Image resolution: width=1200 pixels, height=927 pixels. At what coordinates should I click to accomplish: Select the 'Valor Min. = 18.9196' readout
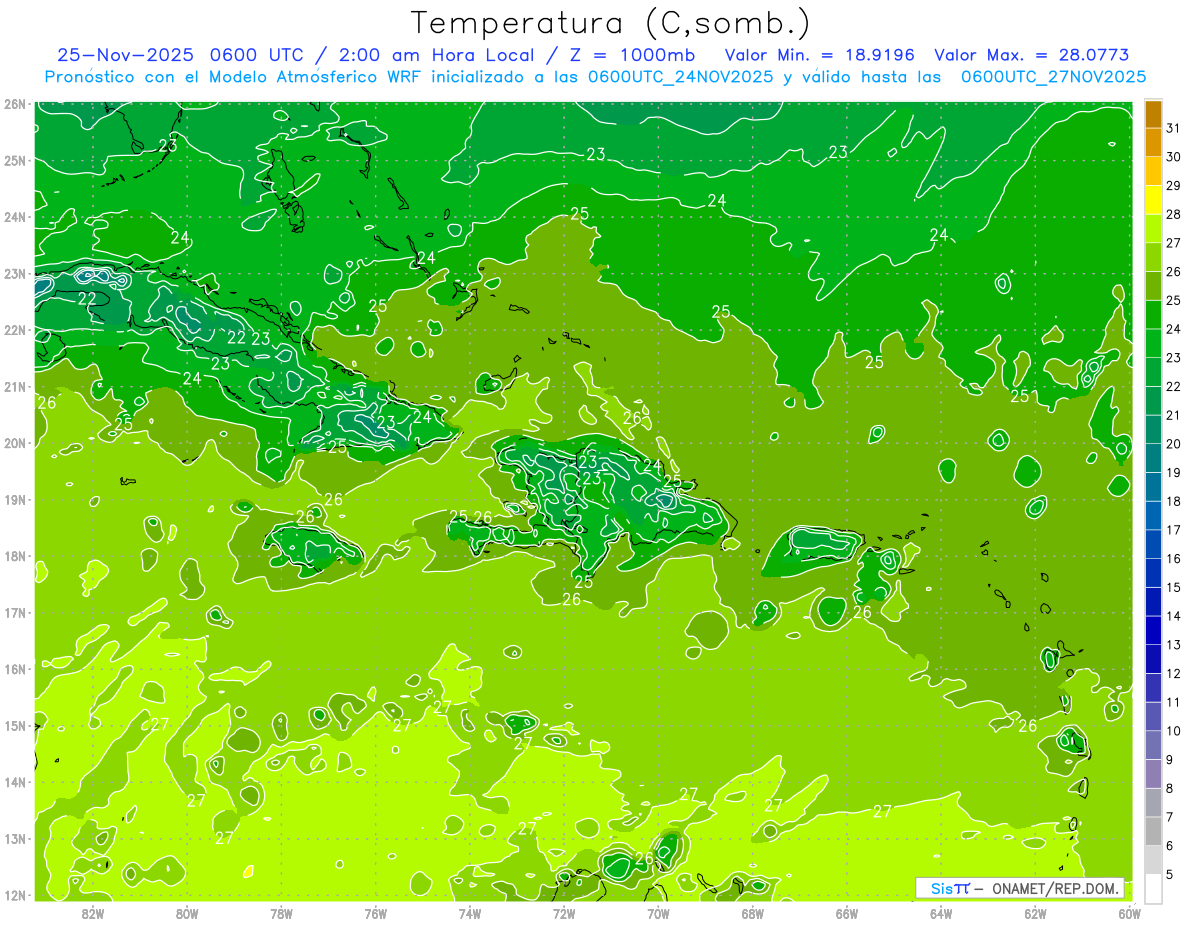click(820, 54)
